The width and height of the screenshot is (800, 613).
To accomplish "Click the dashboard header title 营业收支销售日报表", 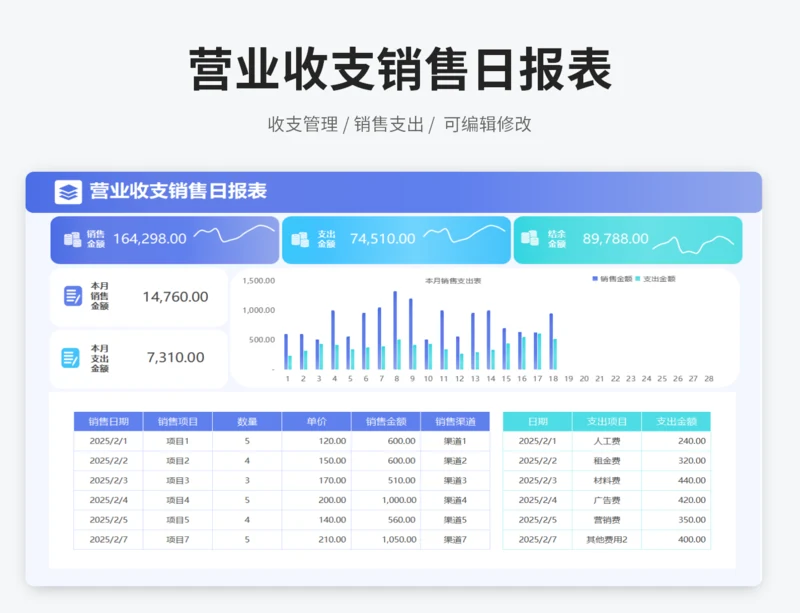I will point(178,191).
